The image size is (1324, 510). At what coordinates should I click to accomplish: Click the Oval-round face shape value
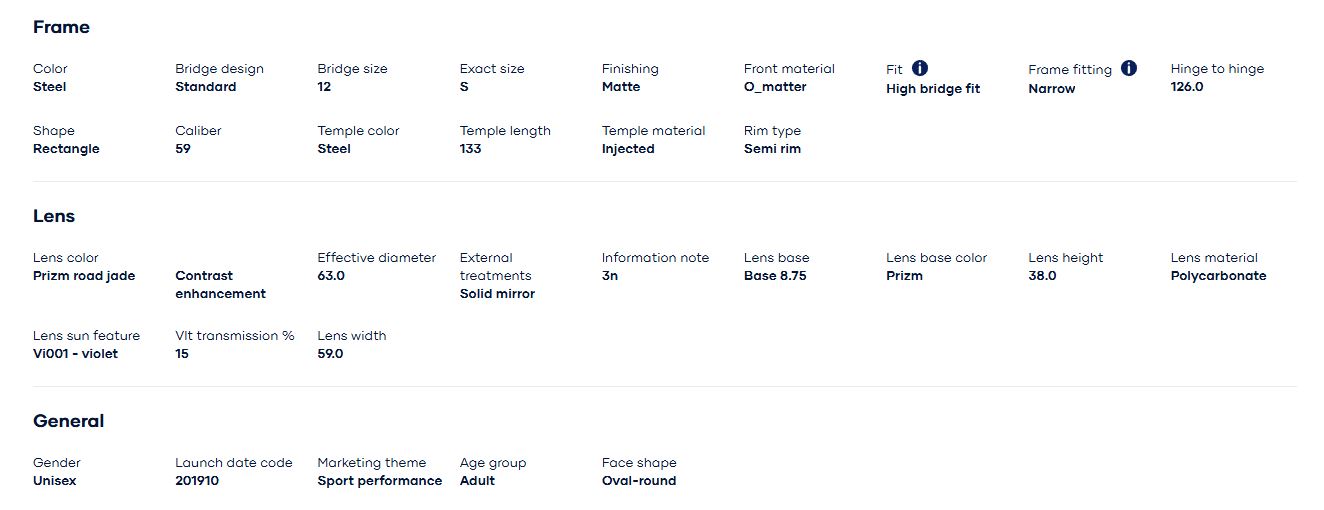(x=638, y=481)
